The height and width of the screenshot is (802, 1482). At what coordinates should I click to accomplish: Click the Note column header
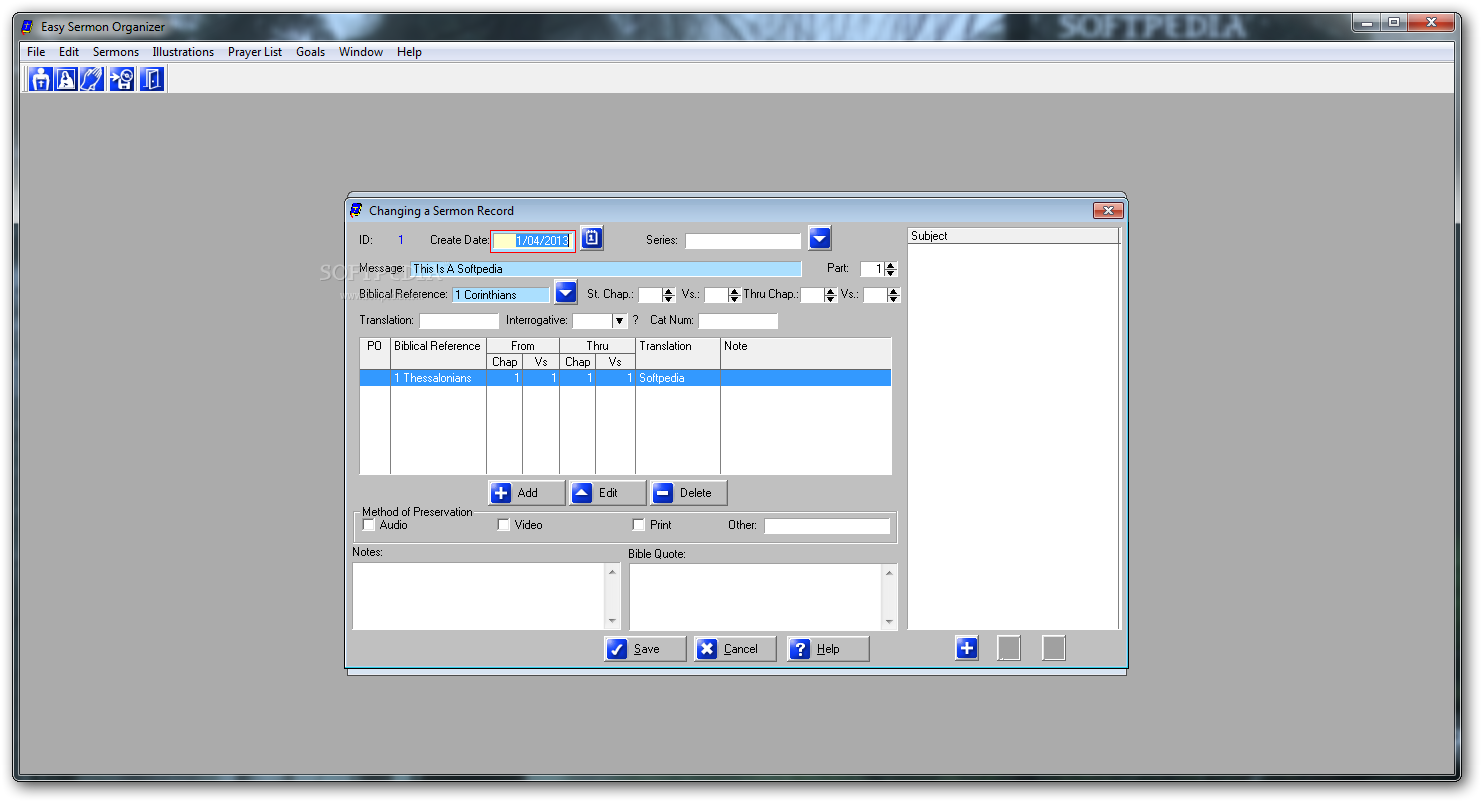coord(806,353)
